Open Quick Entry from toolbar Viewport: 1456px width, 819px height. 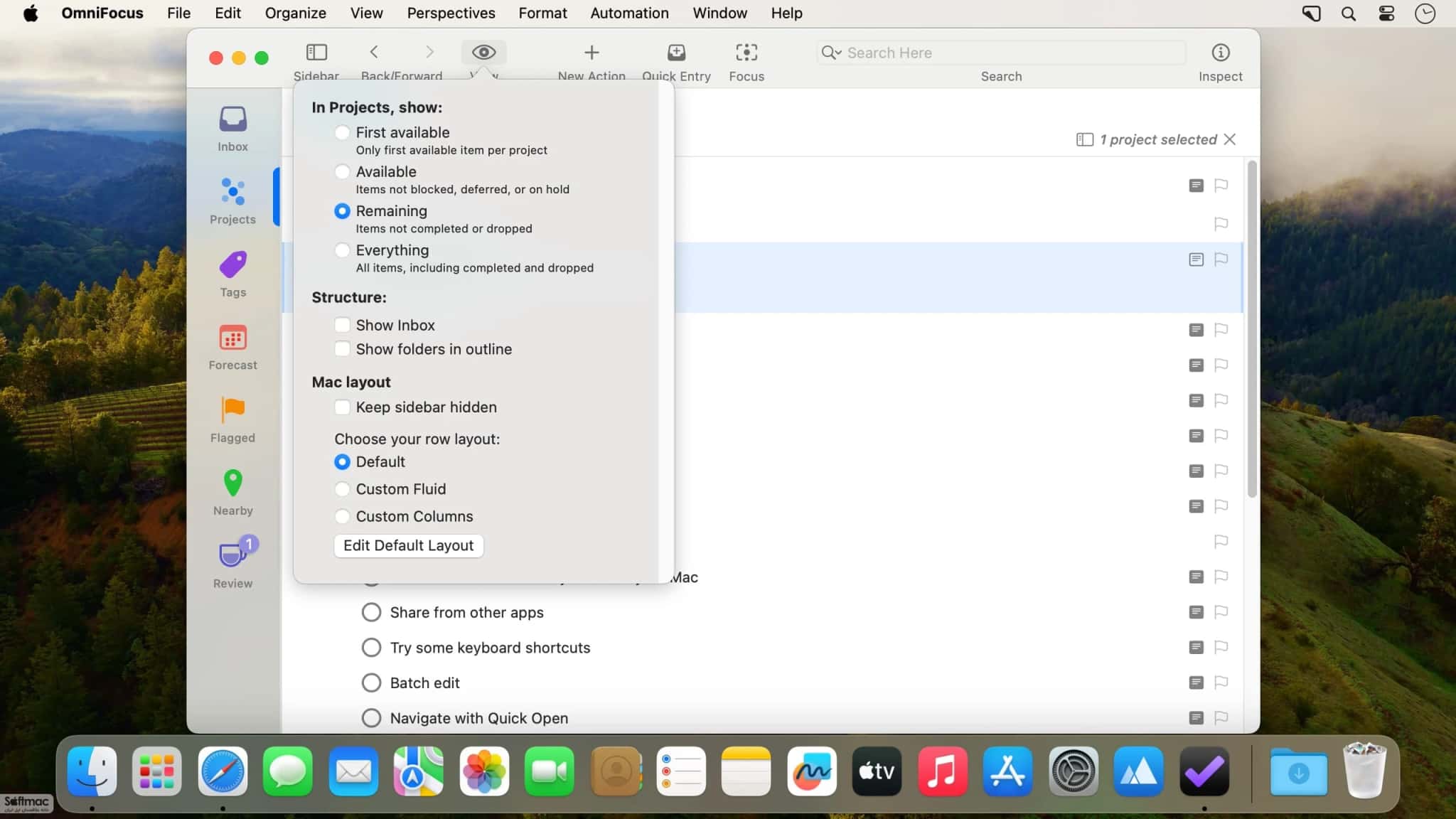pos(676,53)
